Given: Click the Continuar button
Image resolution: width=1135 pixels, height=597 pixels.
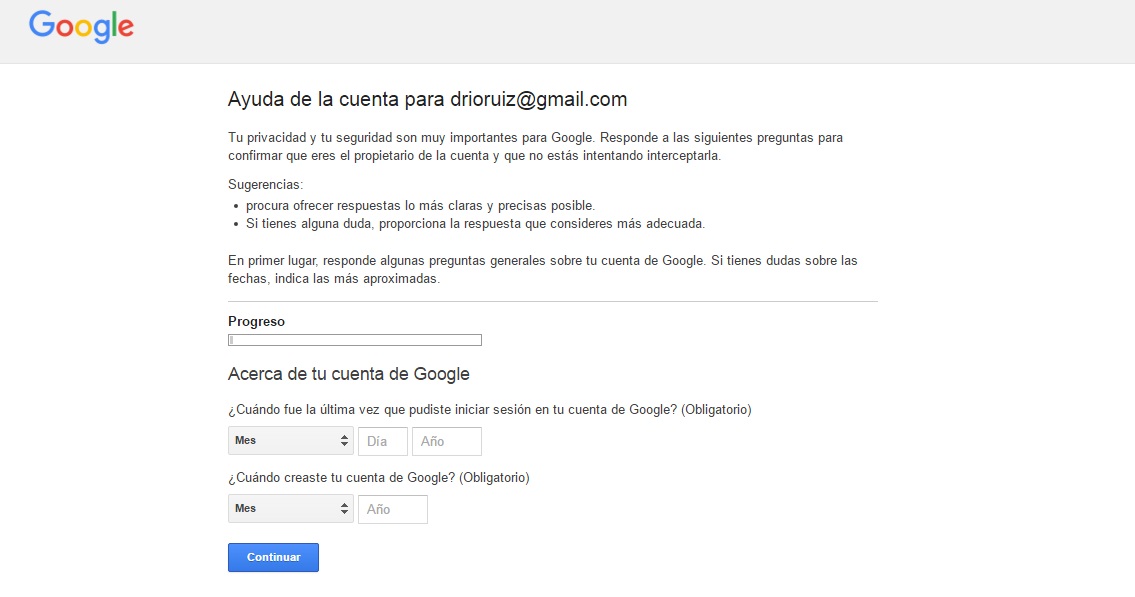Looking at the screenshot, I should point(274,557).
